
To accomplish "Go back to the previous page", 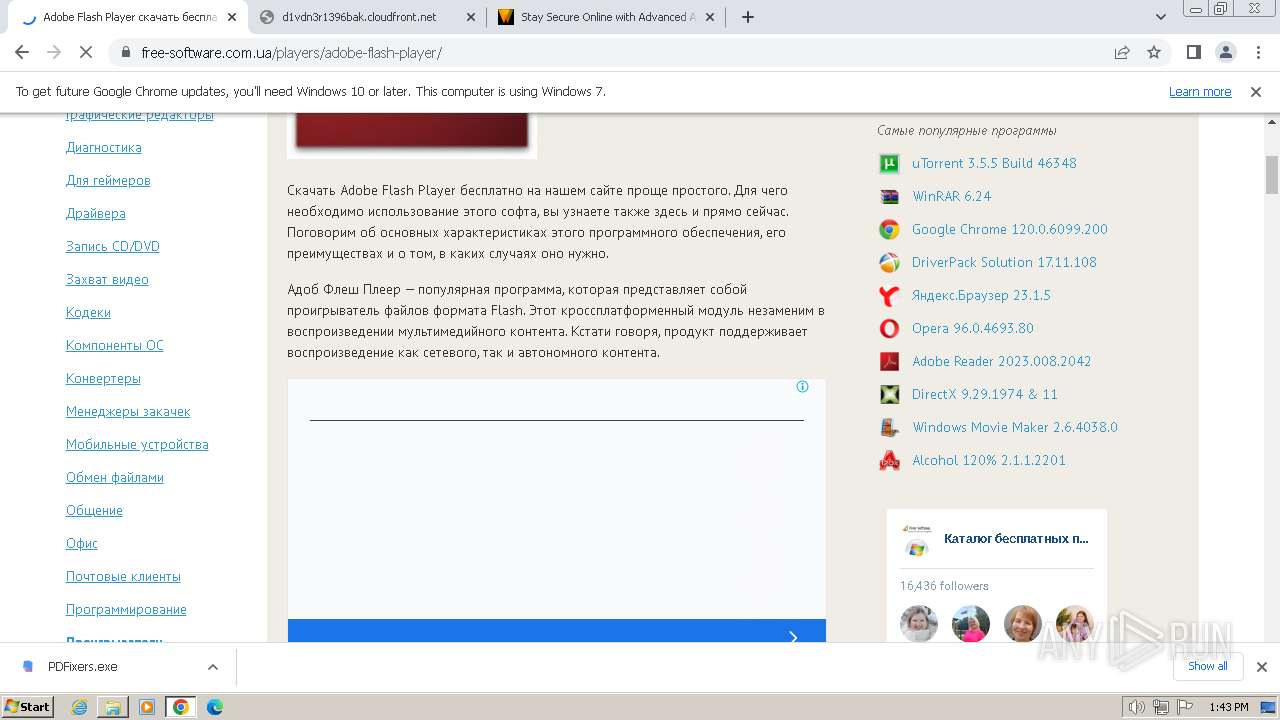I will tap(22, 52).
